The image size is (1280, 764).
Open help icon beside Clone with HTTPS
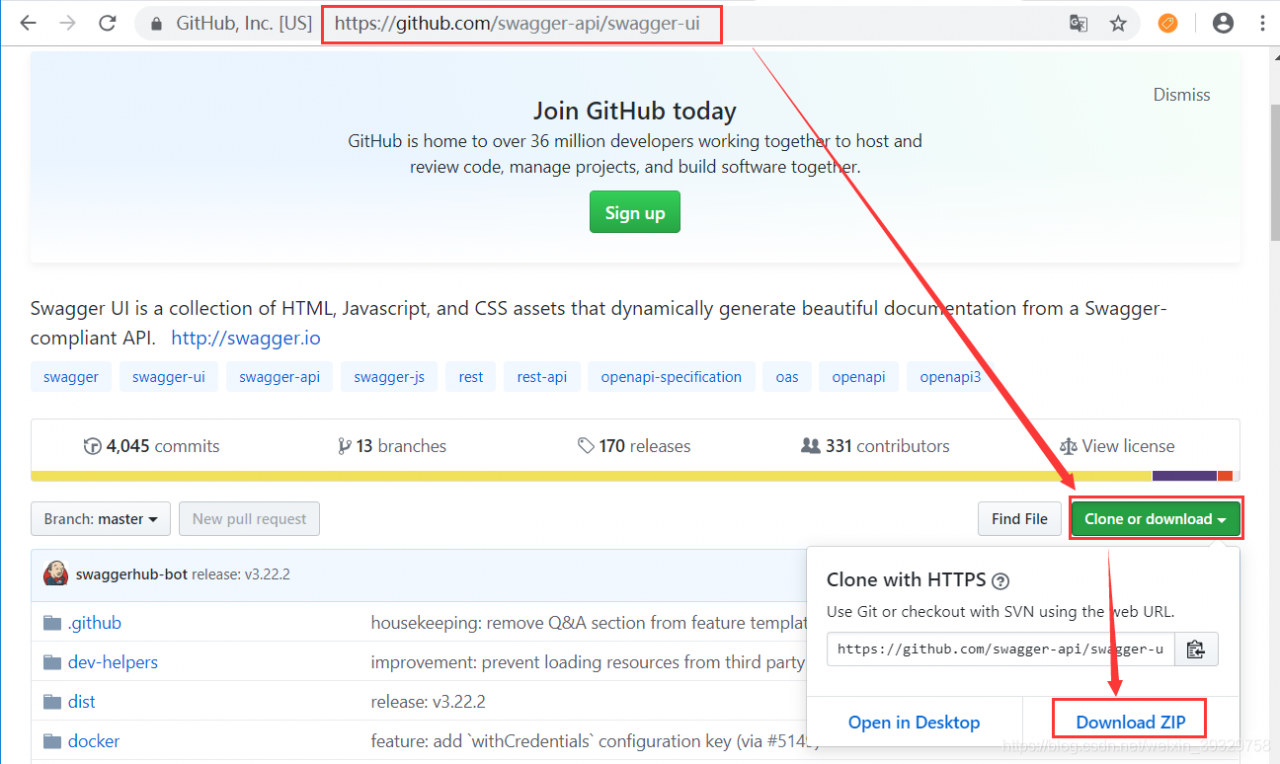1001,581
